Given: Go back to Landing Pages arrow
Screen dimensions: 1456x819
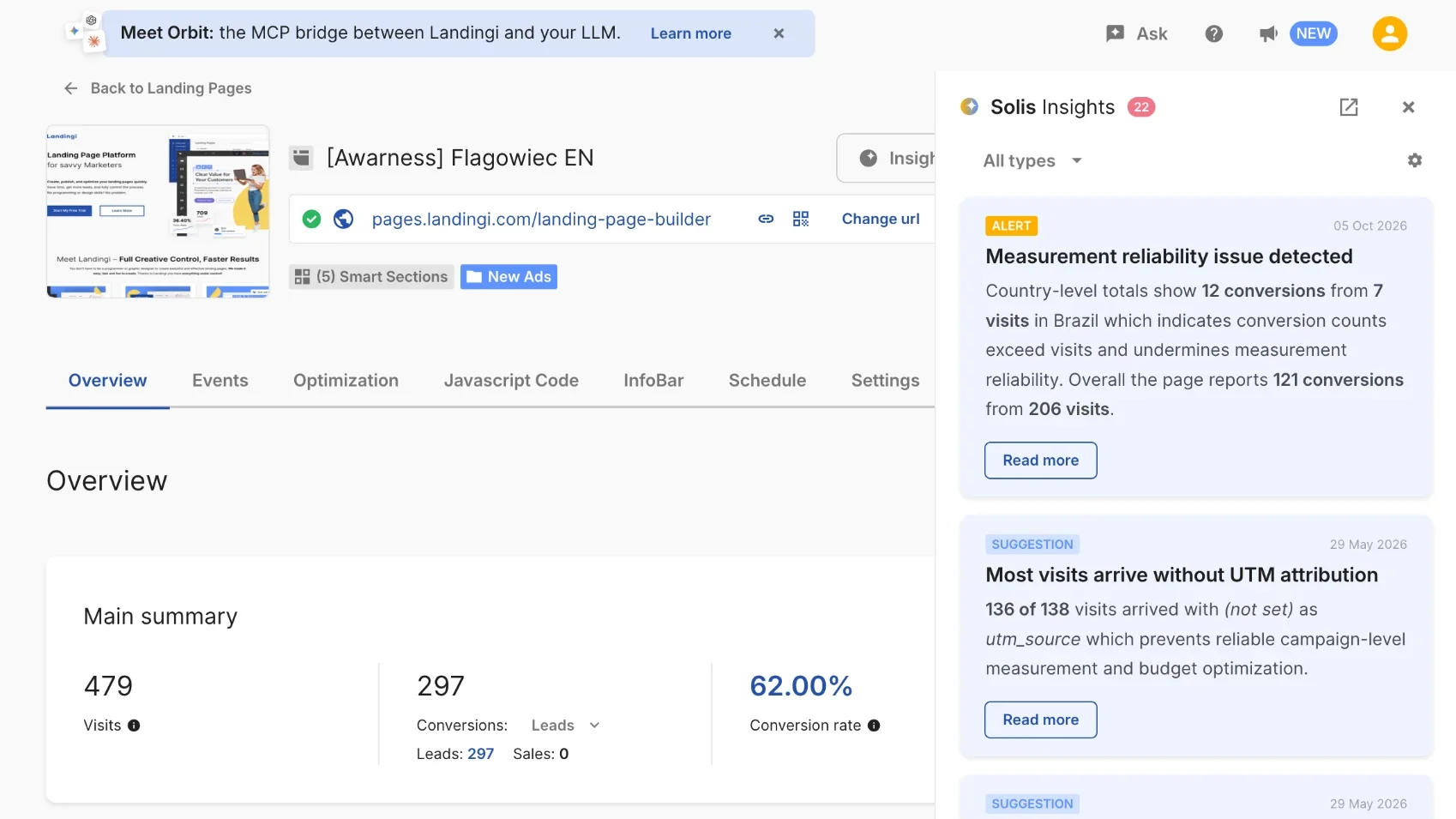Looking at the screenshot, I should point(71,88).
